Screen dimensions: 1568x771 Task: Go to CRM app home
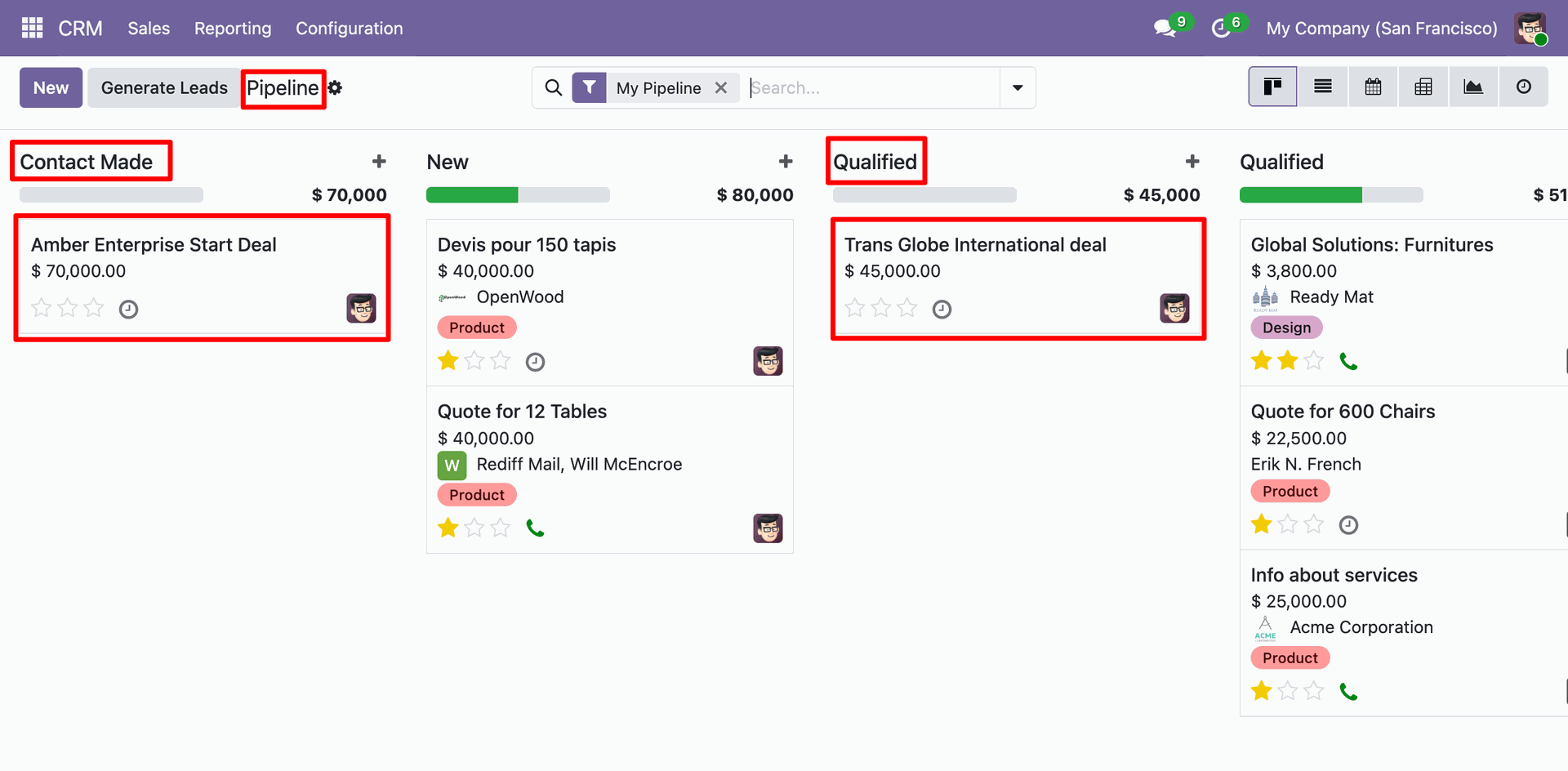coord(80,29)
